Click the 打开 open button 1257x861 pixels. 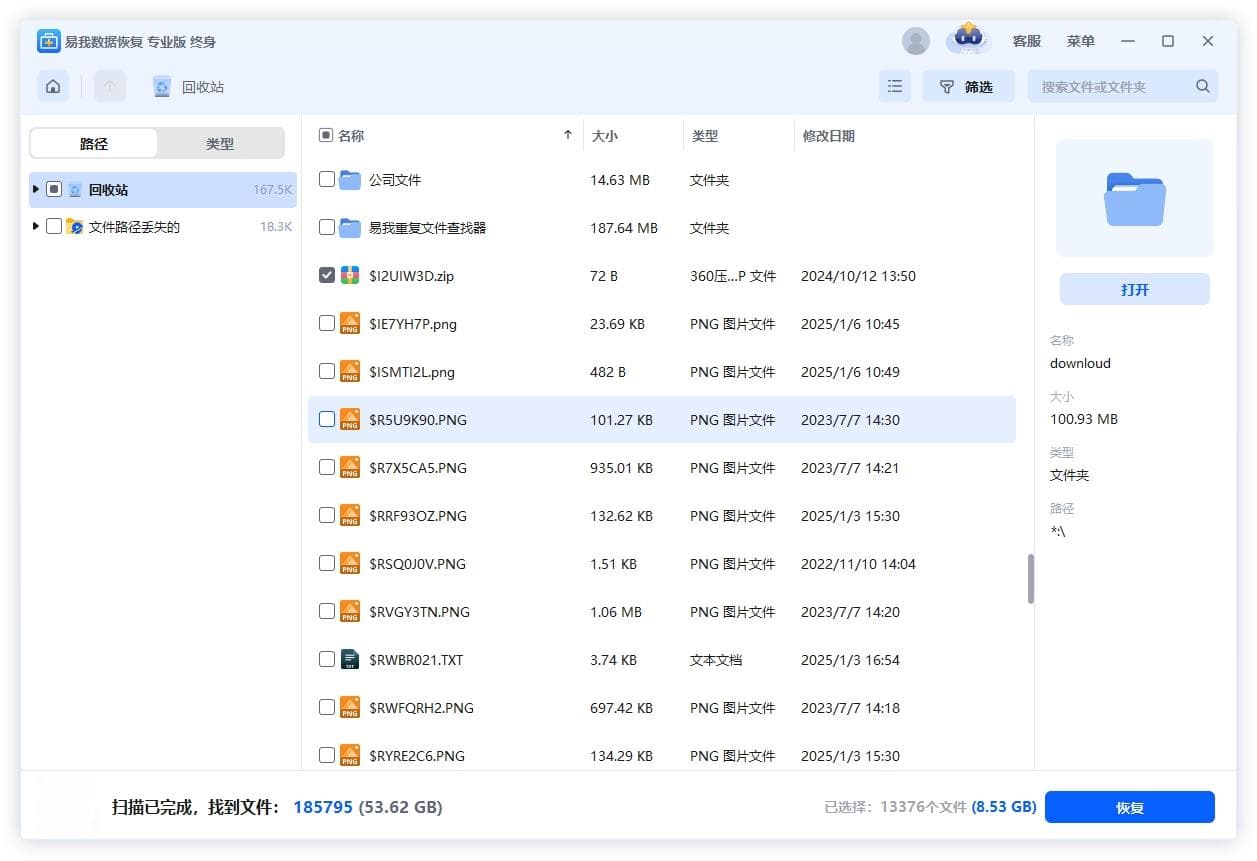click(1135, 289)
